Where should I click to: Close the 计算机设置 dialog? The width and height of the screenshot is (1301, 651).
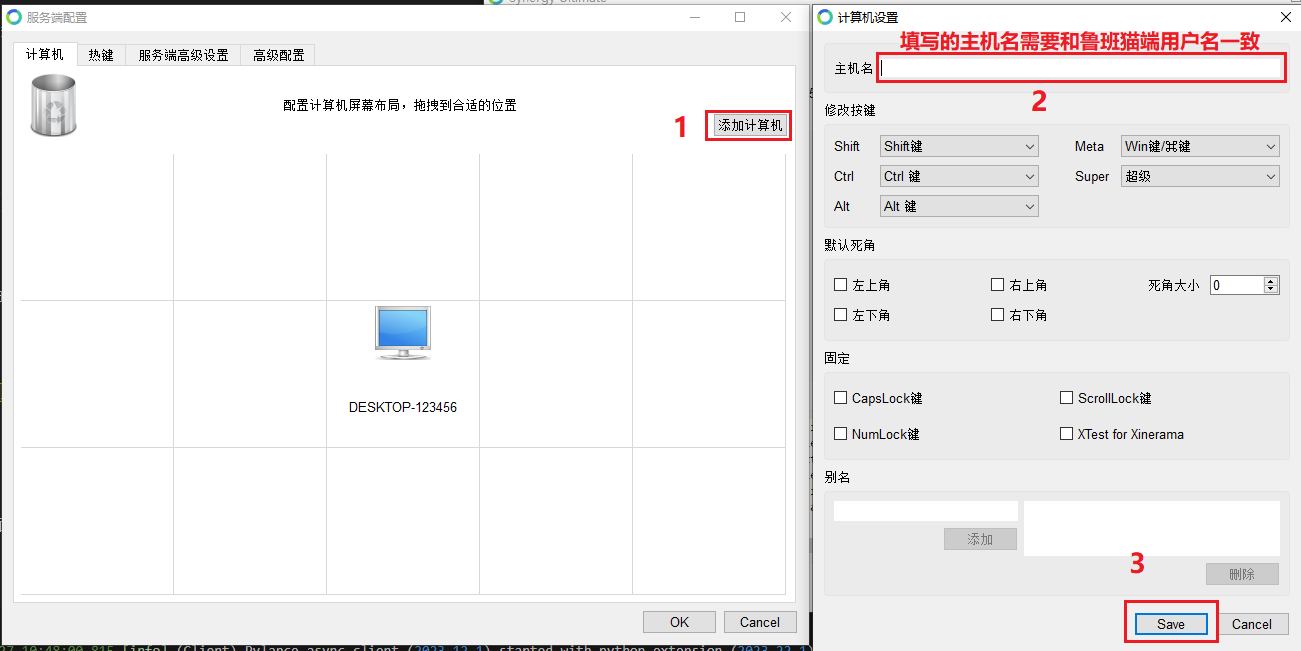1285,17
